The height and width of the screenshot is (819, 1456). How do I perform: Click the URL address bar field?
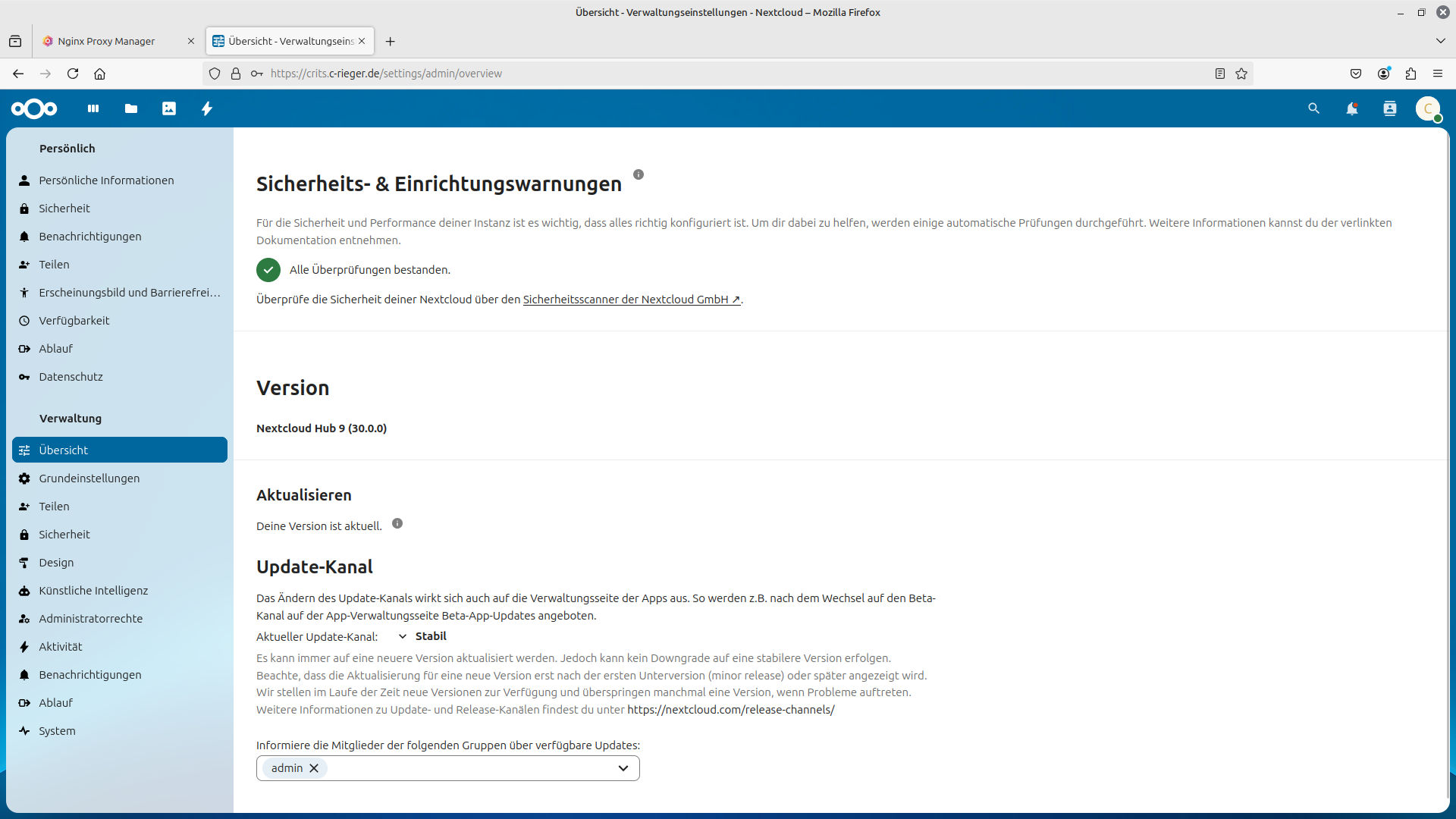(728, 74)
